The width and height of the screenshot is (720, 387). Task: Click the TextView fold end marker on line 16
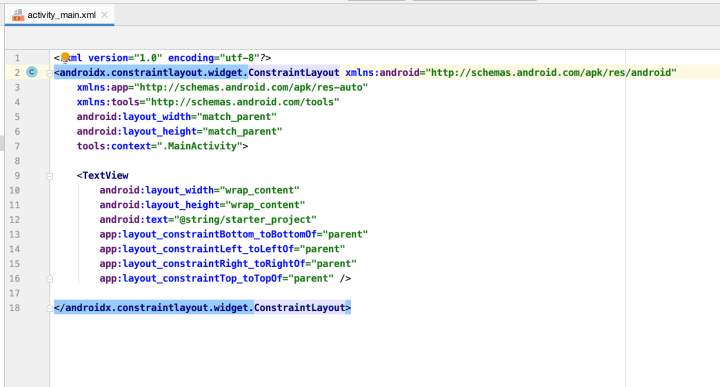50,279
